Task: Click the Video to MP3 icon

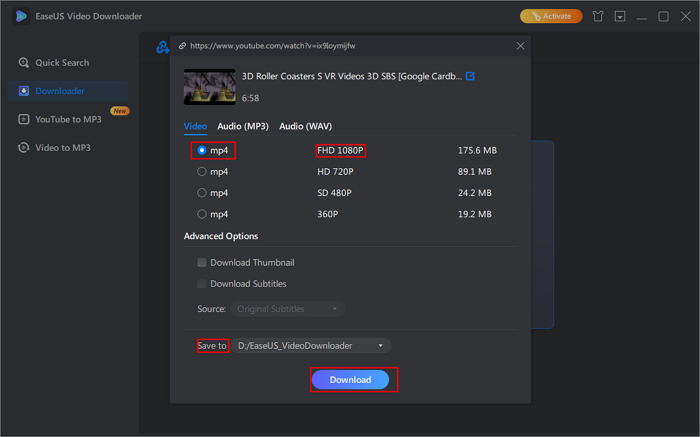Action: [x=24, y=147]
